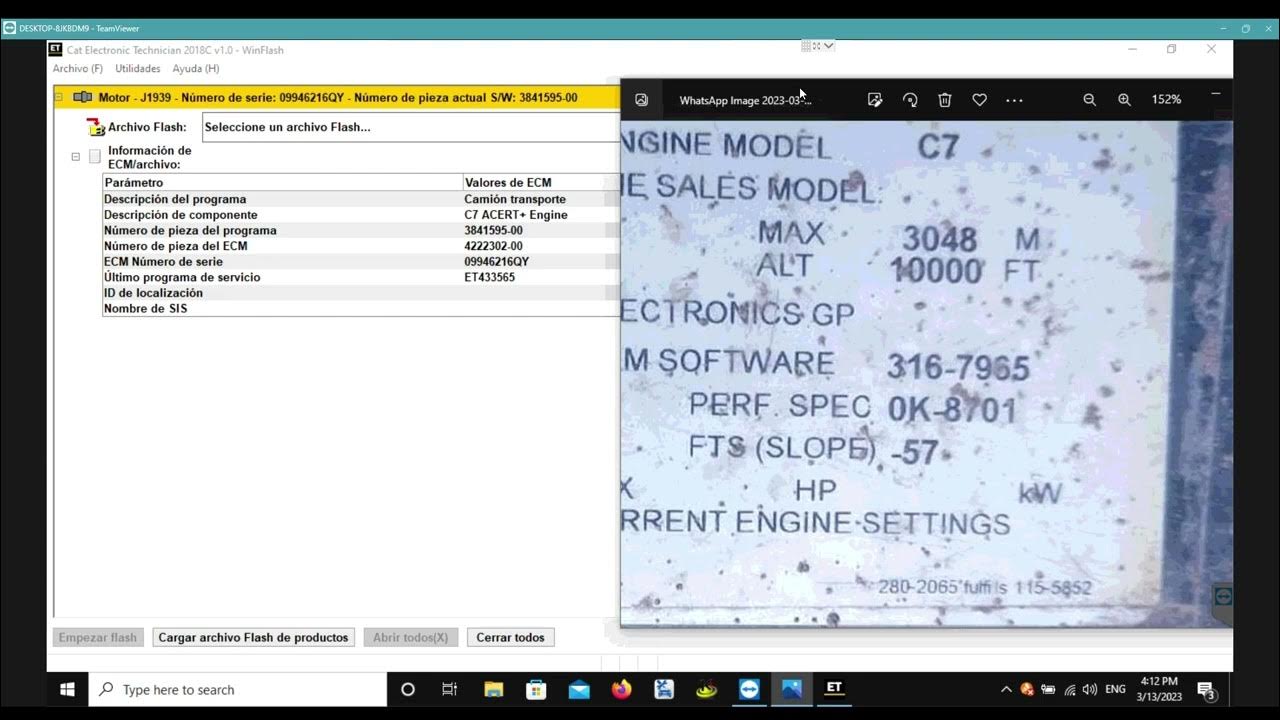Click the Type here to search box
The height and width of the screenshot is (720, 1280).
click(238, 689)
